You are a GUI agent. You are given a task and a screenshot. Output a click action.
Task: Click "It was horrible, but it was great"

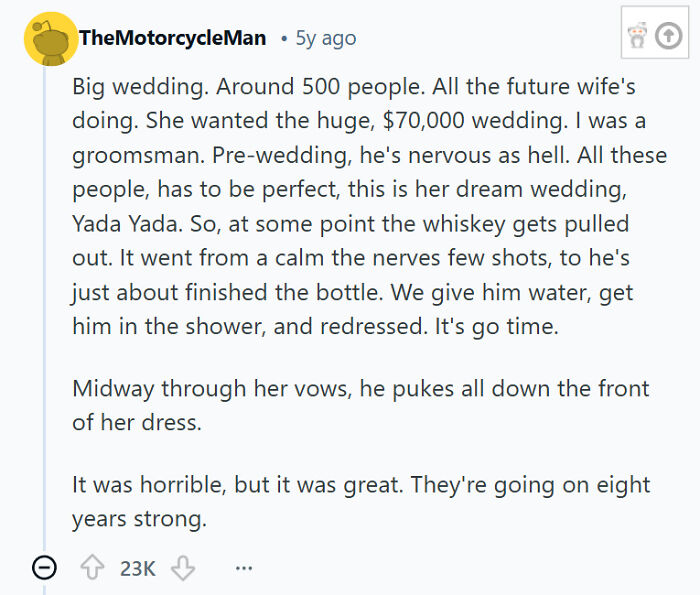224,486
